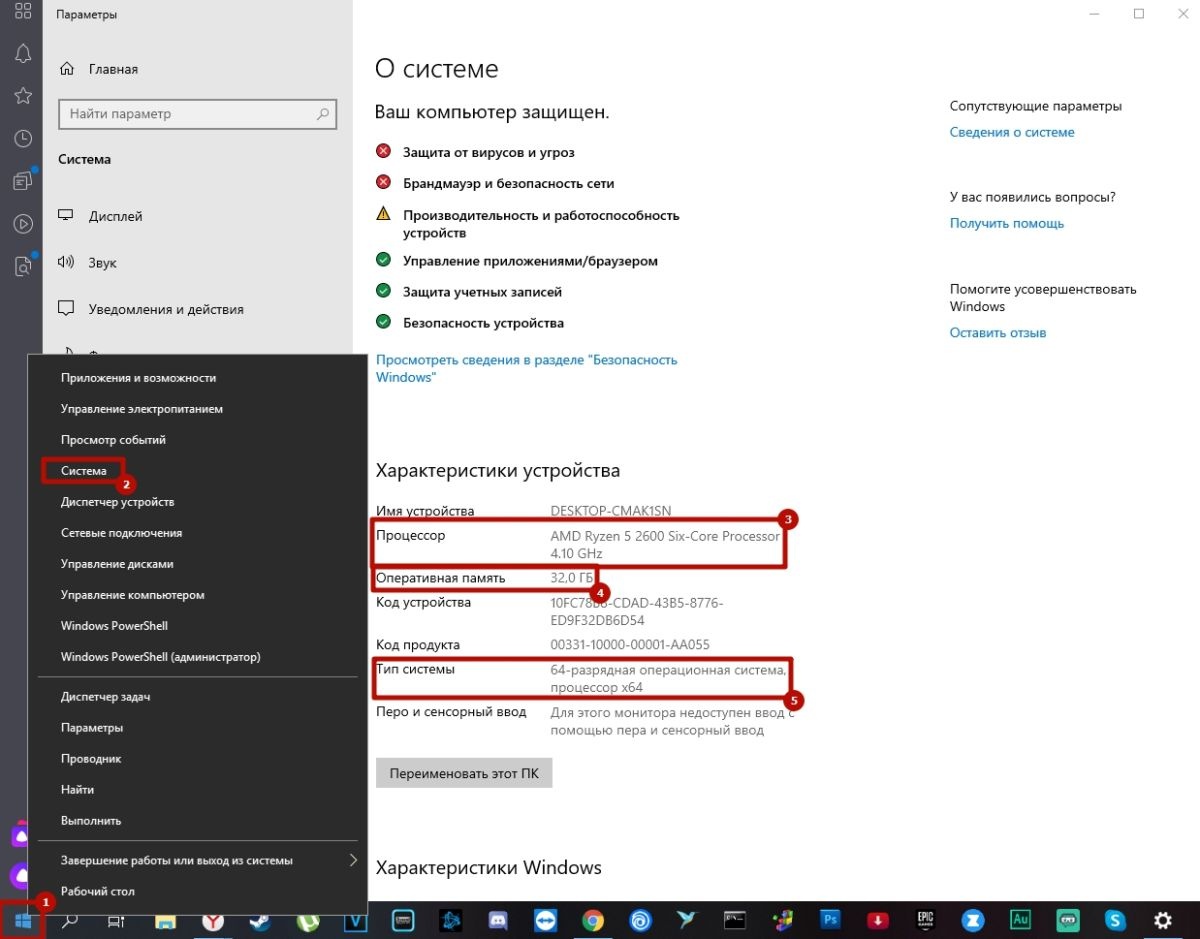Click the Windows Start button
The height and width of the screenshot is (939, 1200).
point(22,920)
